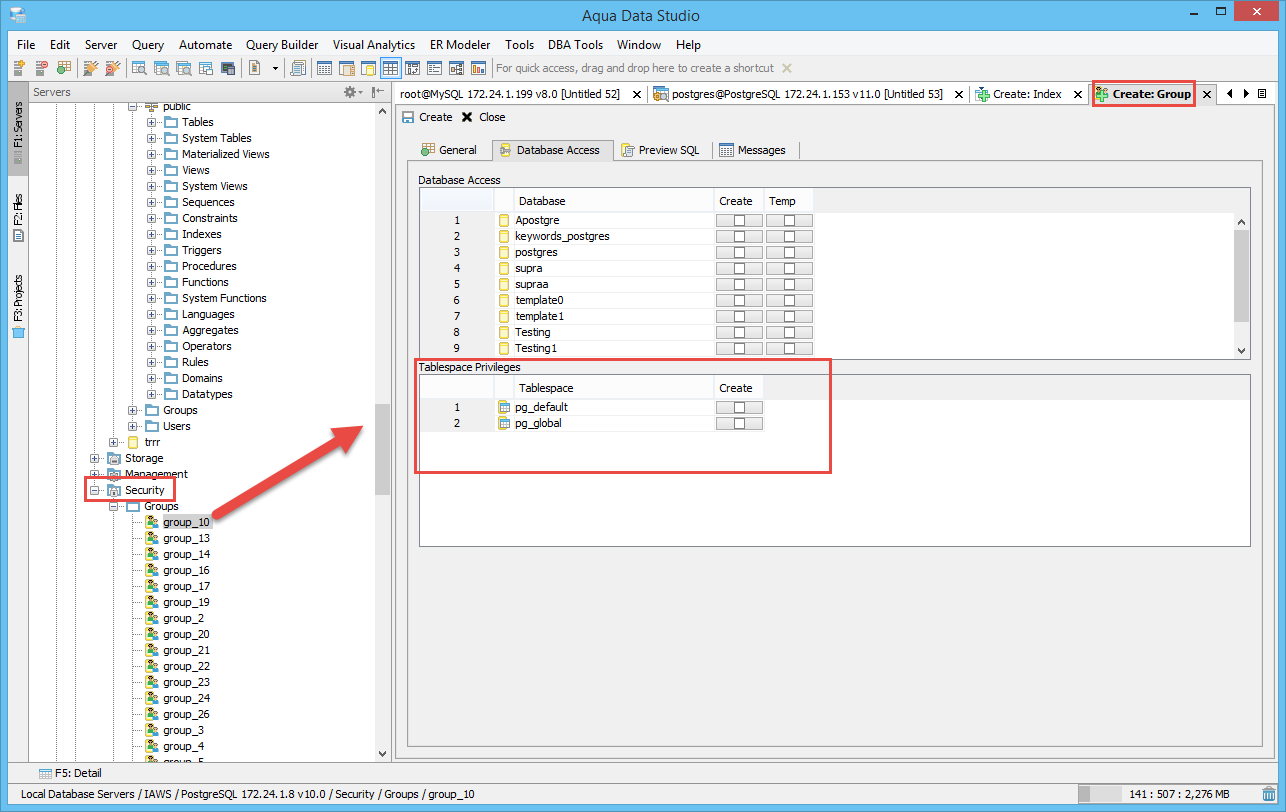Click the hierarchy diagram icon in main toolbar
Image resolution: width=1286 pixels, height=812 pixels.
(457, 68)
